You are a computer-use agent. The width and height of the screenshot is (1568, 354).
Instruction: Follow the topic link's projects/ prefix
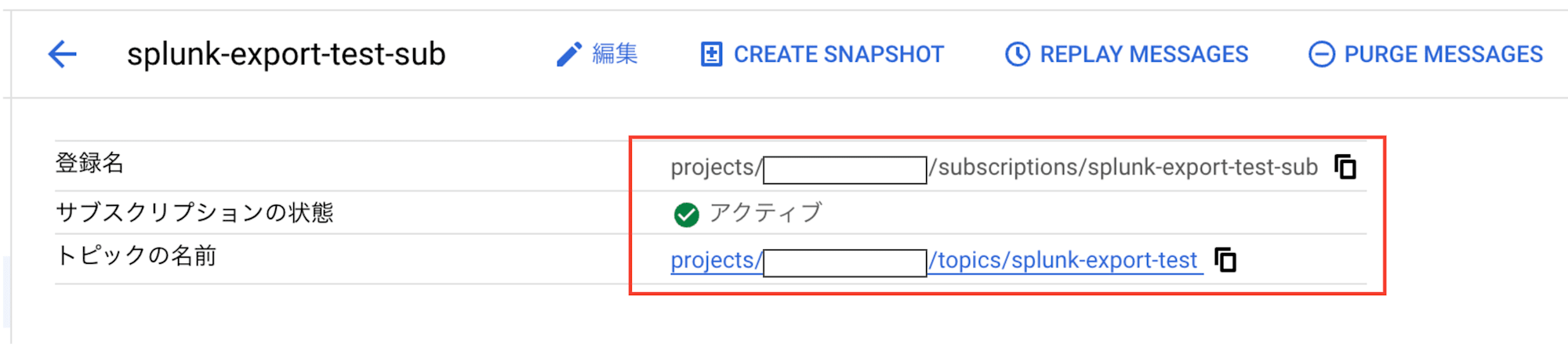(717, 260)
